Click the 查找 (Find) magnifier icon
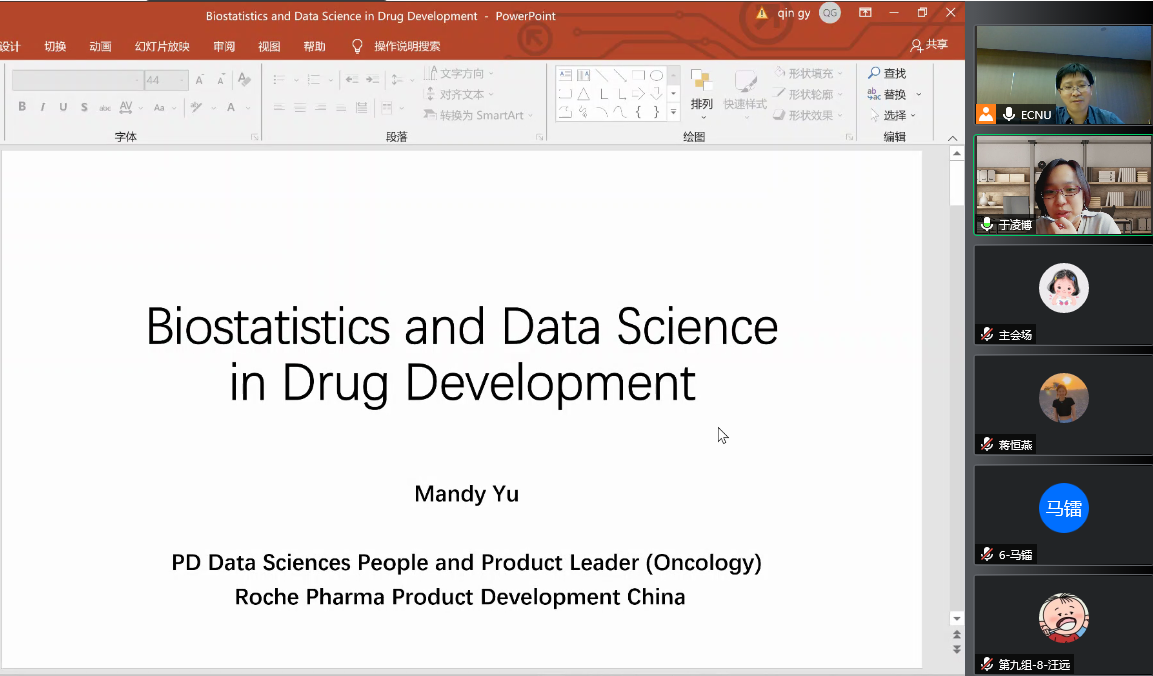Image resolution: width=1153 pixels, height=676 pixels. click(x=875, y=74)
